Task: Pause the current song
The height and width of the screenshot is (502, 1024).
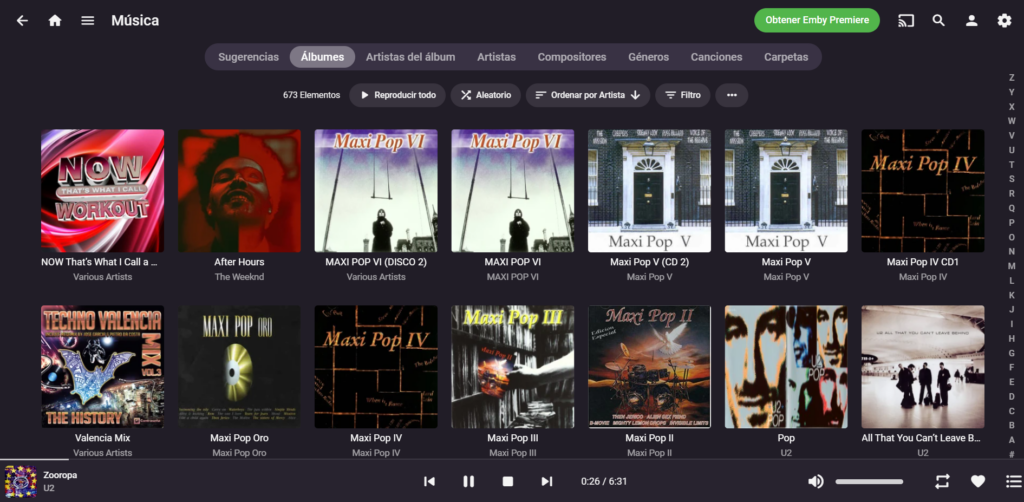Action: pos(468,482)
